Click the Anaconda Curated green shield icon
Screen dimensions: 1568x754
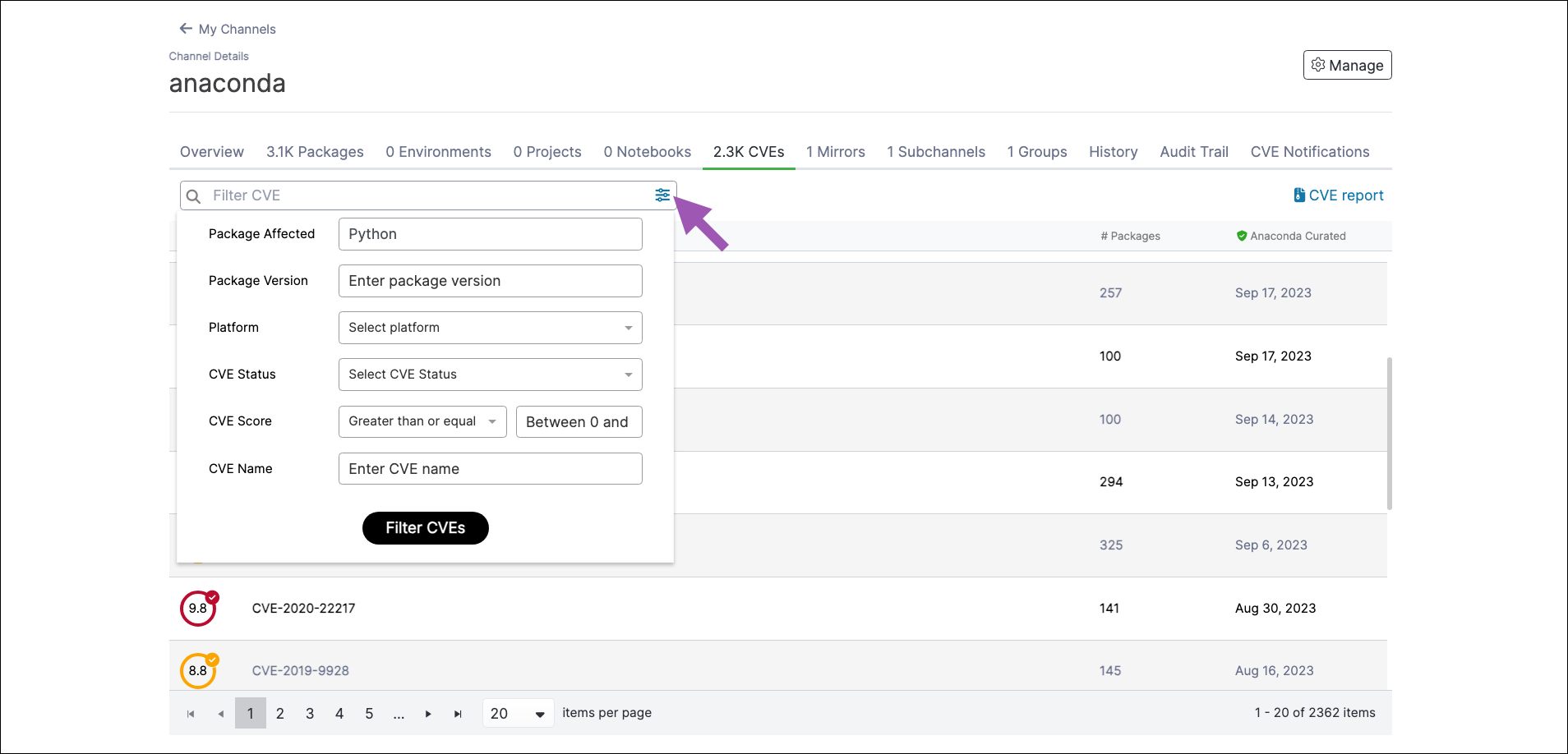pos(1242,236)
